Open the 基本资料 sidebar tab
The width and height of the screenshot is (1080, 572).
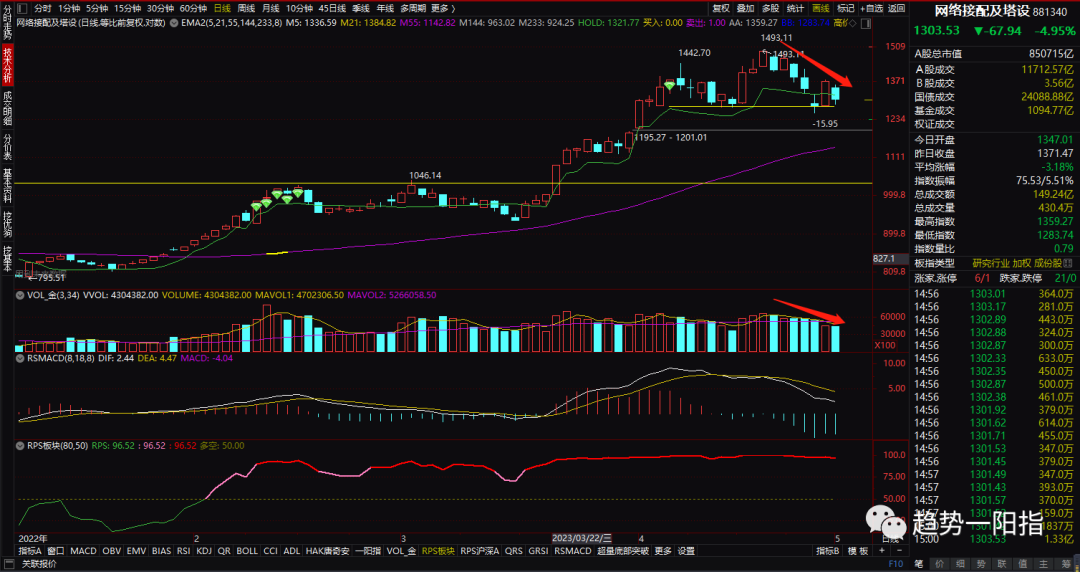pos(8,186)
